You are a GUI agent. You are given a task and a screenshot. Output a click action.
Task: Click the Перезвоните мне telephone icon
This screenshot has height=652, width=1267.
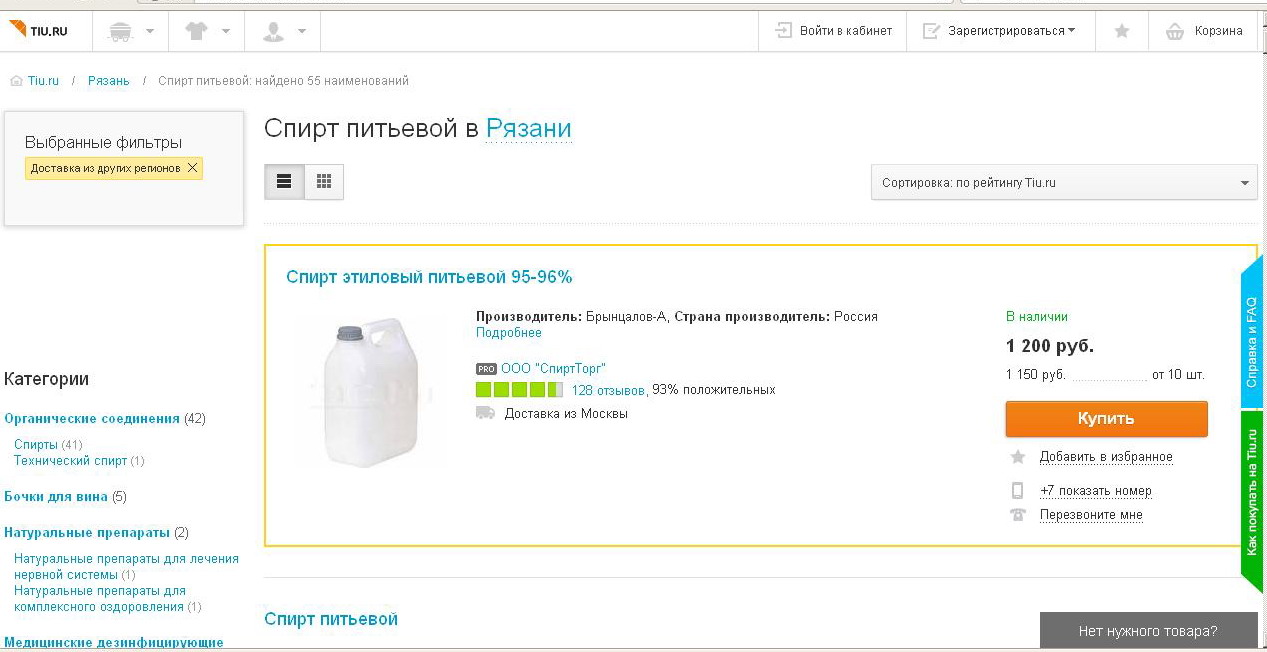click(1018, 515)
